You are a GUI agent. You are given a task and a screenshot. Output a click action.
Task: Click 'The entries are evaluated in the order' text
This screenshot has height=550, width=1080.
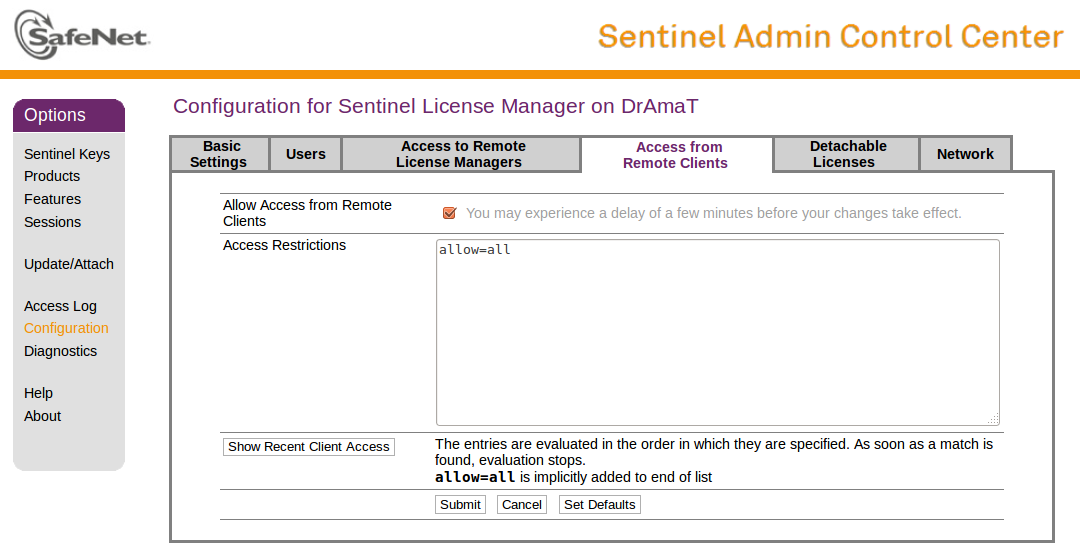[x=714, y=452]
